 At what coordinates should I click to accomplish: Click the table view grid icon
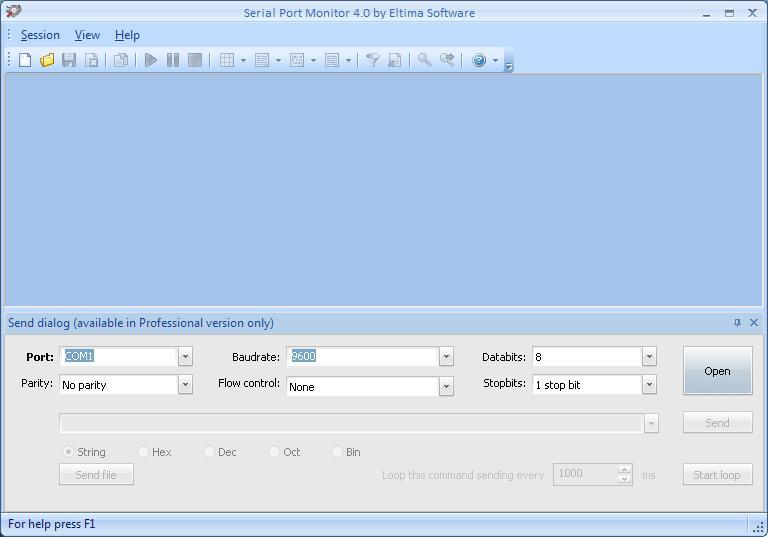pyautogui.click(x=227, y=60)
